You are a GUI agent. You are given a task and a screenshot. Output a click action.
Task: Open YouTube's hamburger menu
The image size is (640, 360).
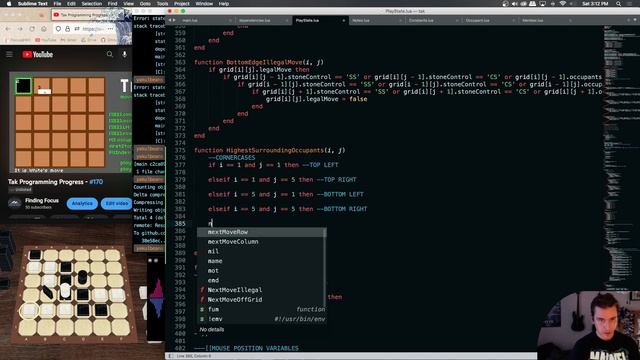pyautogui.click(x=9, y=54)
